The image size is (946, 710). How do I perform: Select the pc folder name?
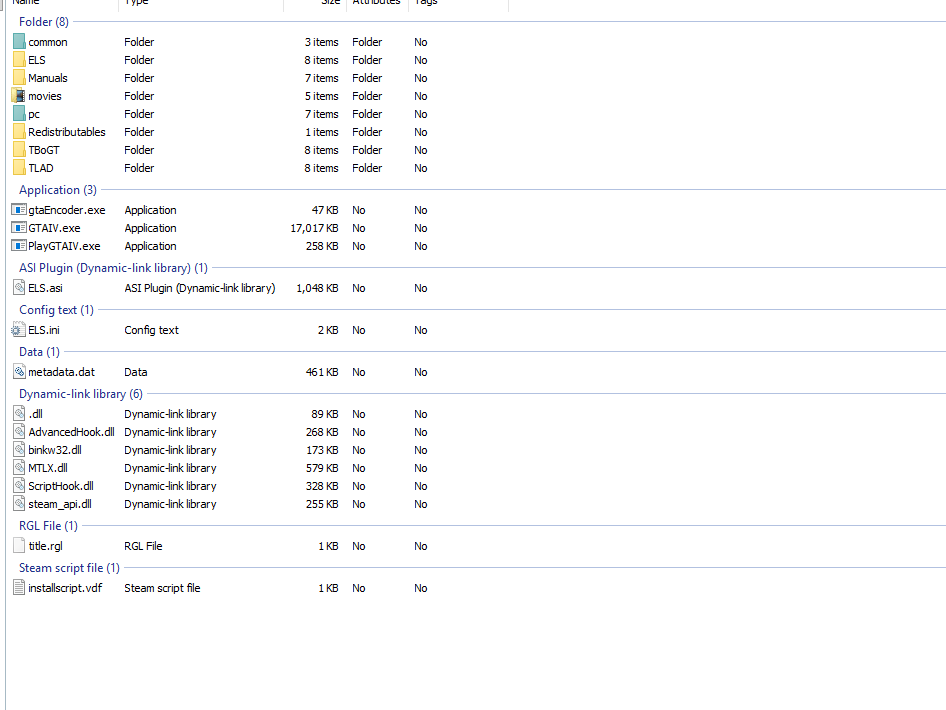pos(34,115)
